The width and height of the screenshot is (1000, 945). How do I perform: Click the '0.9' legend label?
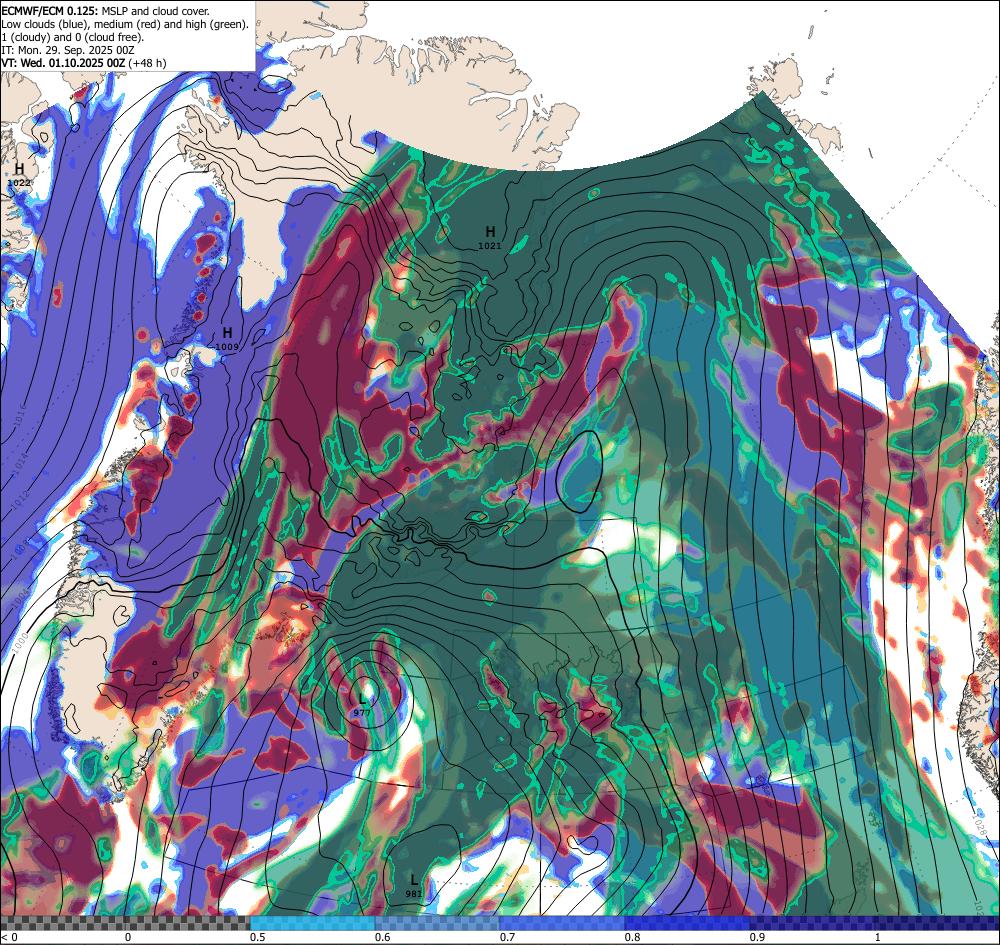click(x=758, y=937)
